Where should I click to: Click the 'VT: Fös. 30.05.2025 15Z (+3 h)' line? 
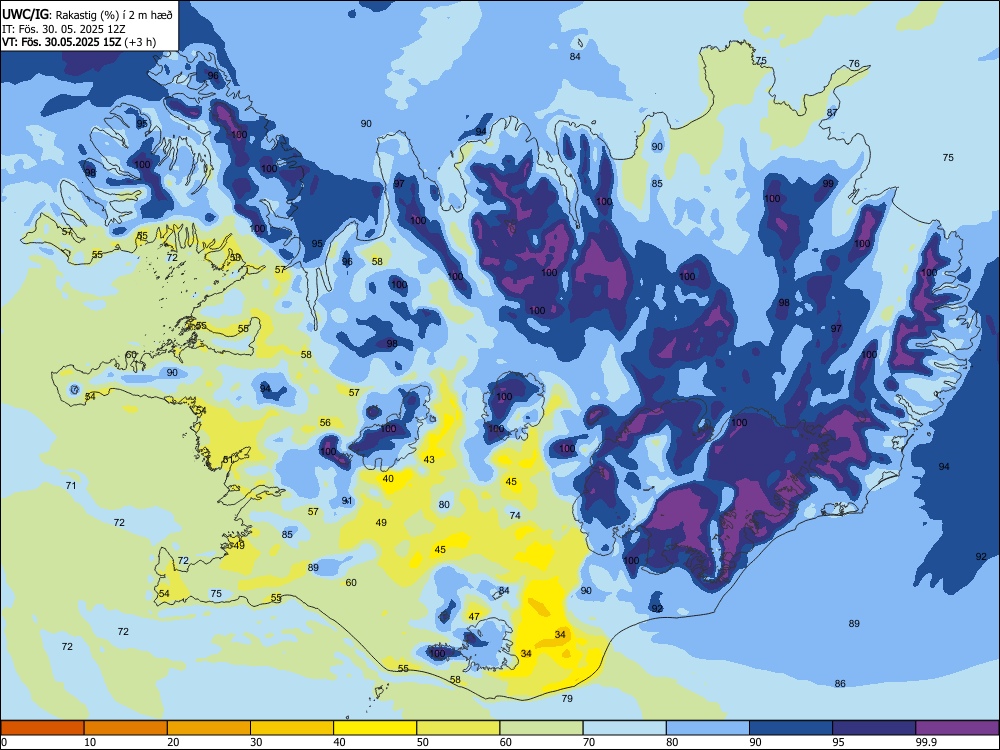[79, 42]
